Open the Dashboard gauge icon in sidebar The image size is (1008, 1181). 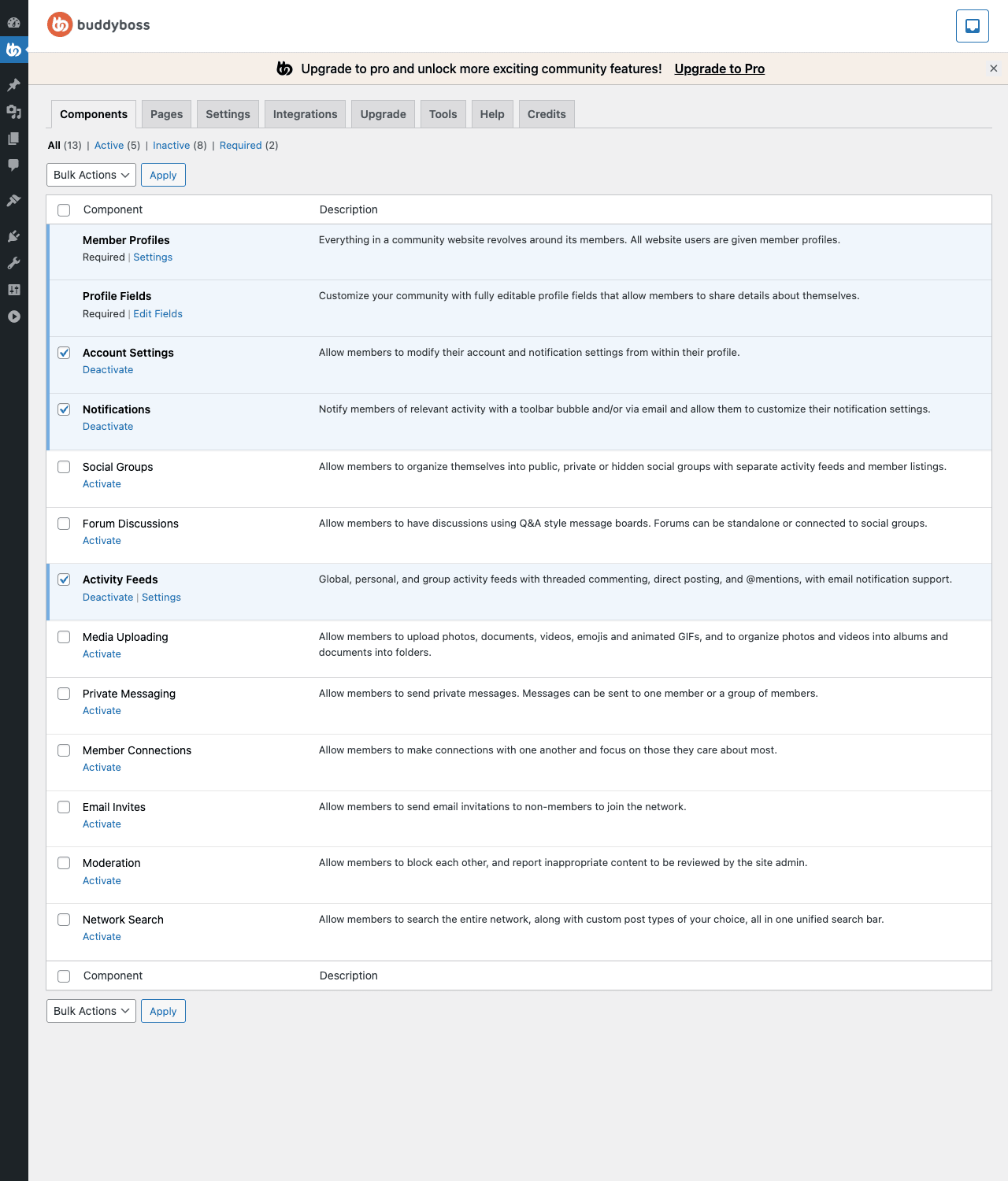(13, 22)
